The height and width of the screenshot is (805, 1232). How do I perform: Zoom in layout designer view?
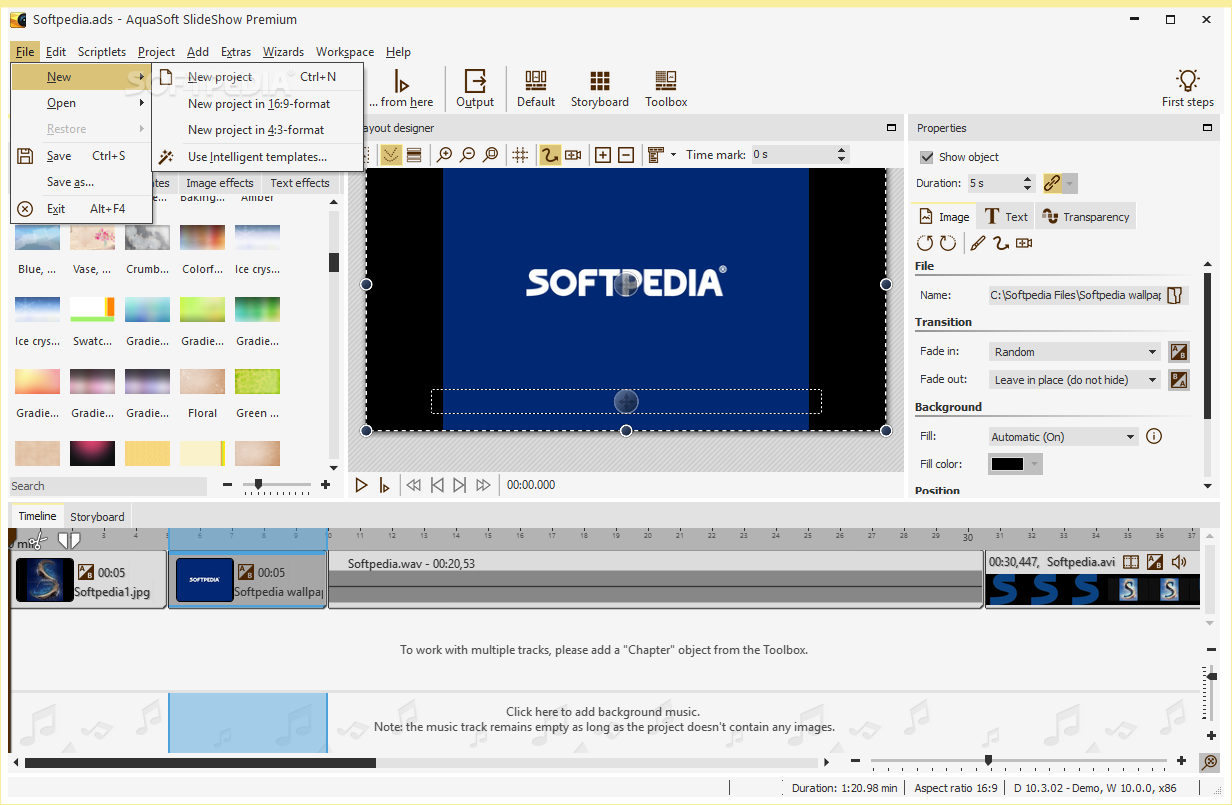point(445,155)
